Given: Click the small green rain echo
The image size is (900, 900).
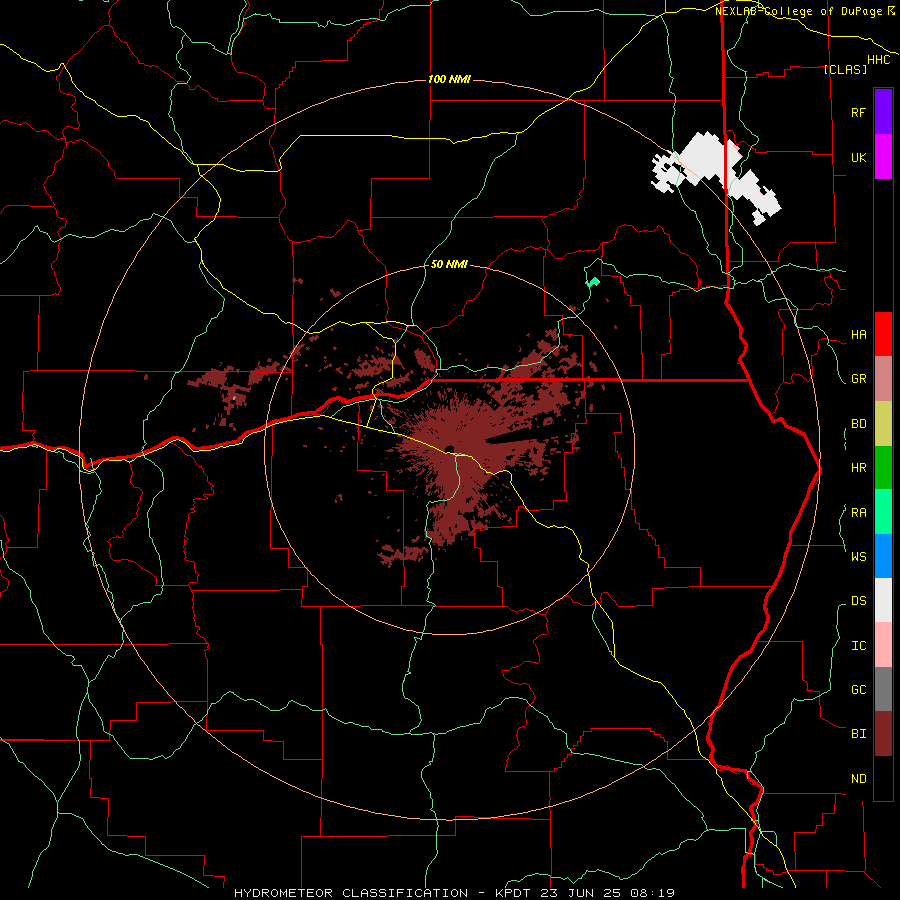Looking at the screenshot, I should [x=592, y=282].
